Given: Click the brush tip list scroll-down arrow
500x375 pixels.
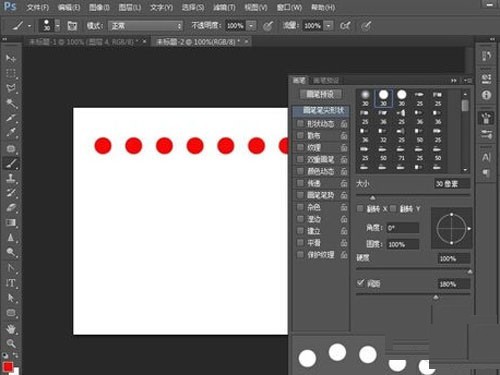Looking at the screenshot, I should pyautogui.click(x=465, y=170).
